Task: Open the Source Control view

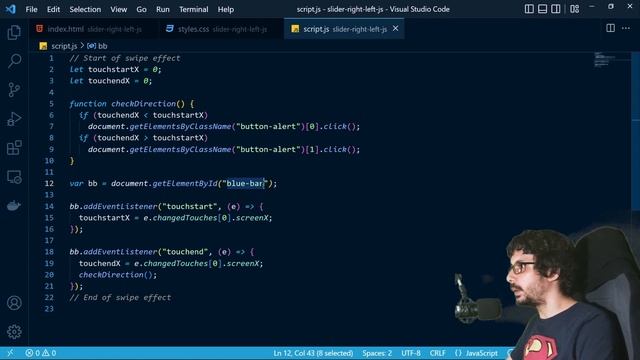Action: [x=14, y=90]
